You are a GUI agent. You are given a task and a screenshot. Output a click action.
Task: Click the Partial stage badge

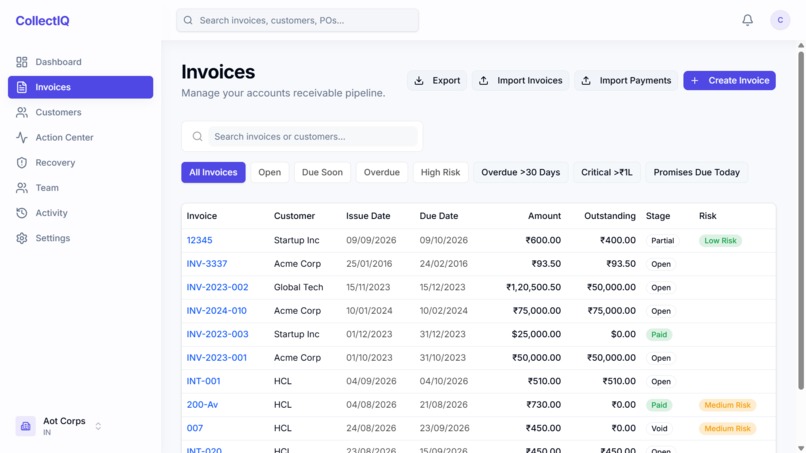[663, 241]
